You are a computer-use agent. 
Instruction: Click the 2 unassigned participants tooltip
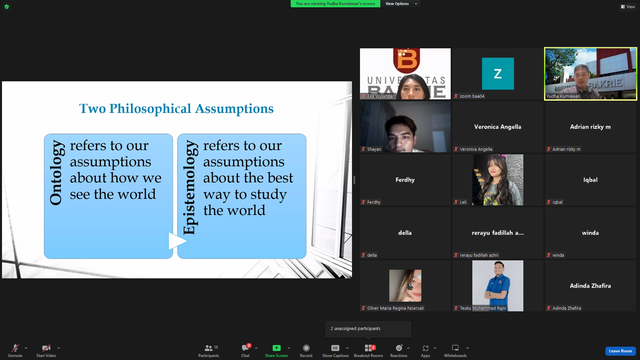click(x=368, y=329)
